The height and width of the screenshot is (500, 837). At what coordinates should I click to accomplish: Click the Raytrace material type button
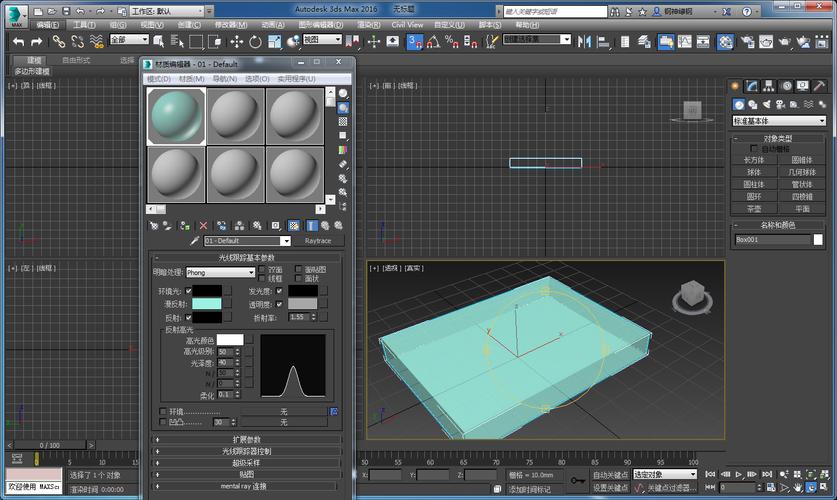point(318,241)
